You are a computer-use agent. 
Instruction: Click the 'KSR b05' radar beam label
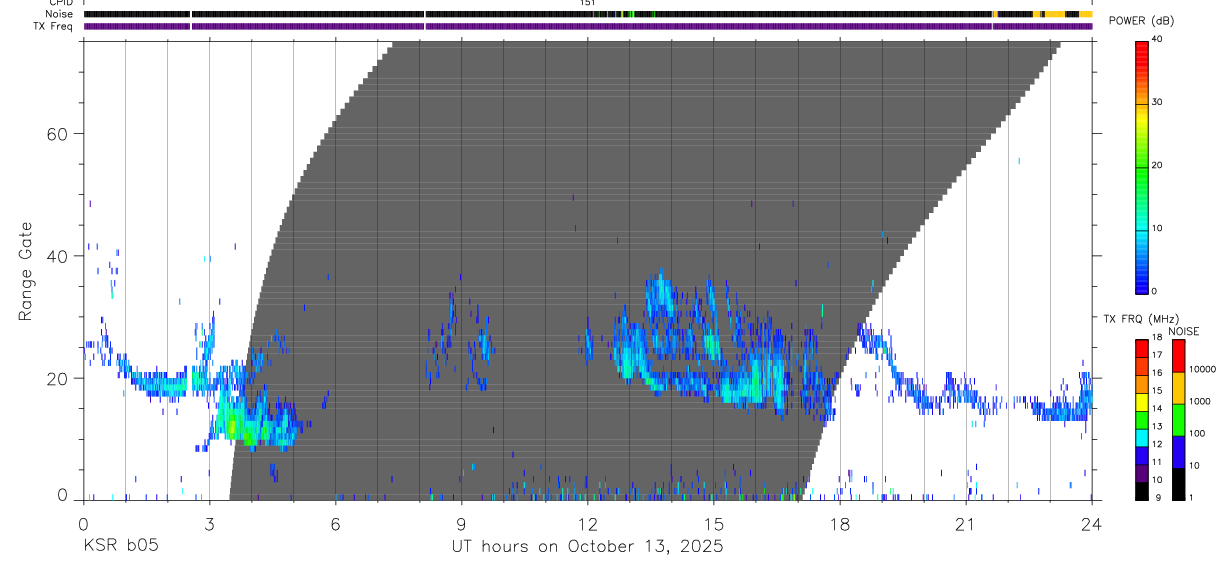pos(120,546)
